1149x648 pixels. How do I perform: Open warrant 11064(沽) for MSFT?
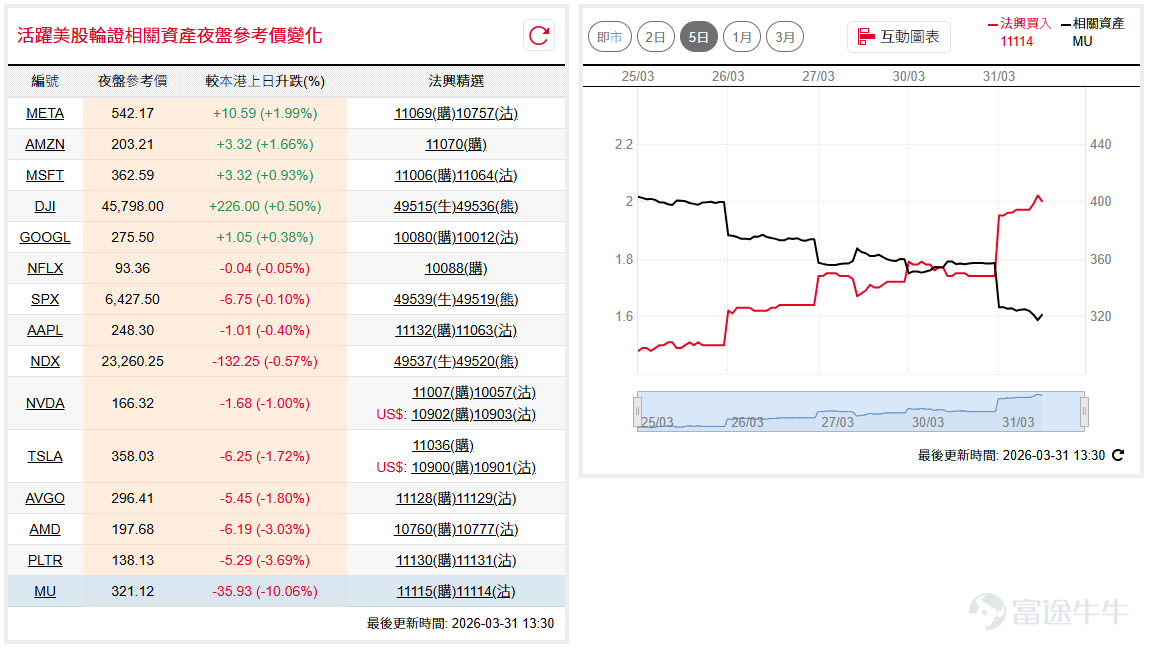487,175
